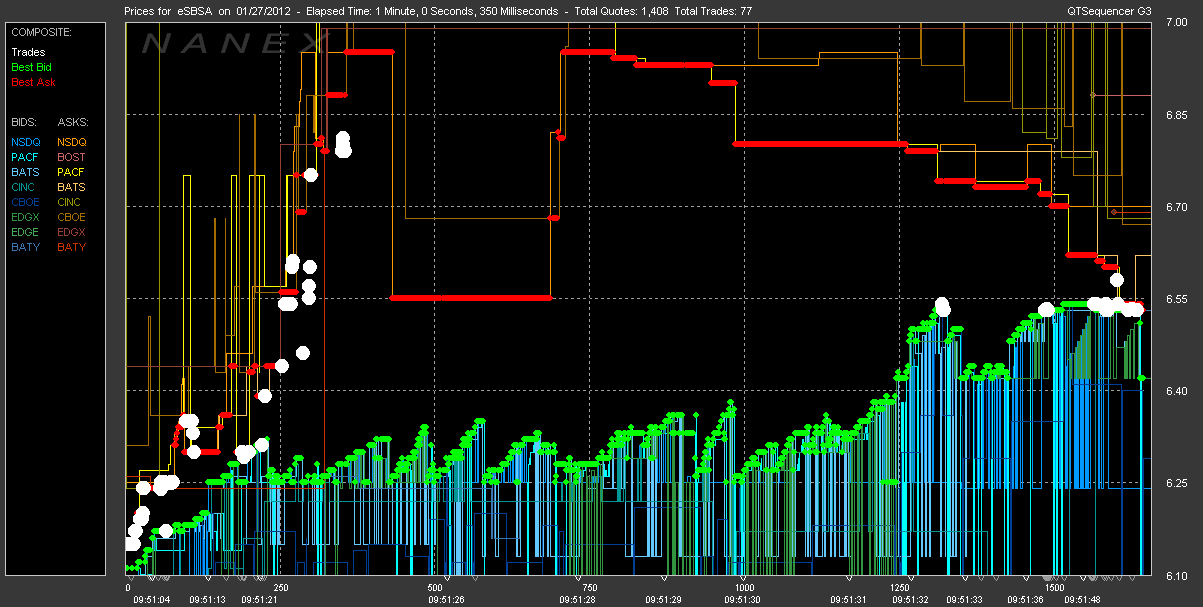Click the 09:51:33 timestamp label

(x=964, y=600)
